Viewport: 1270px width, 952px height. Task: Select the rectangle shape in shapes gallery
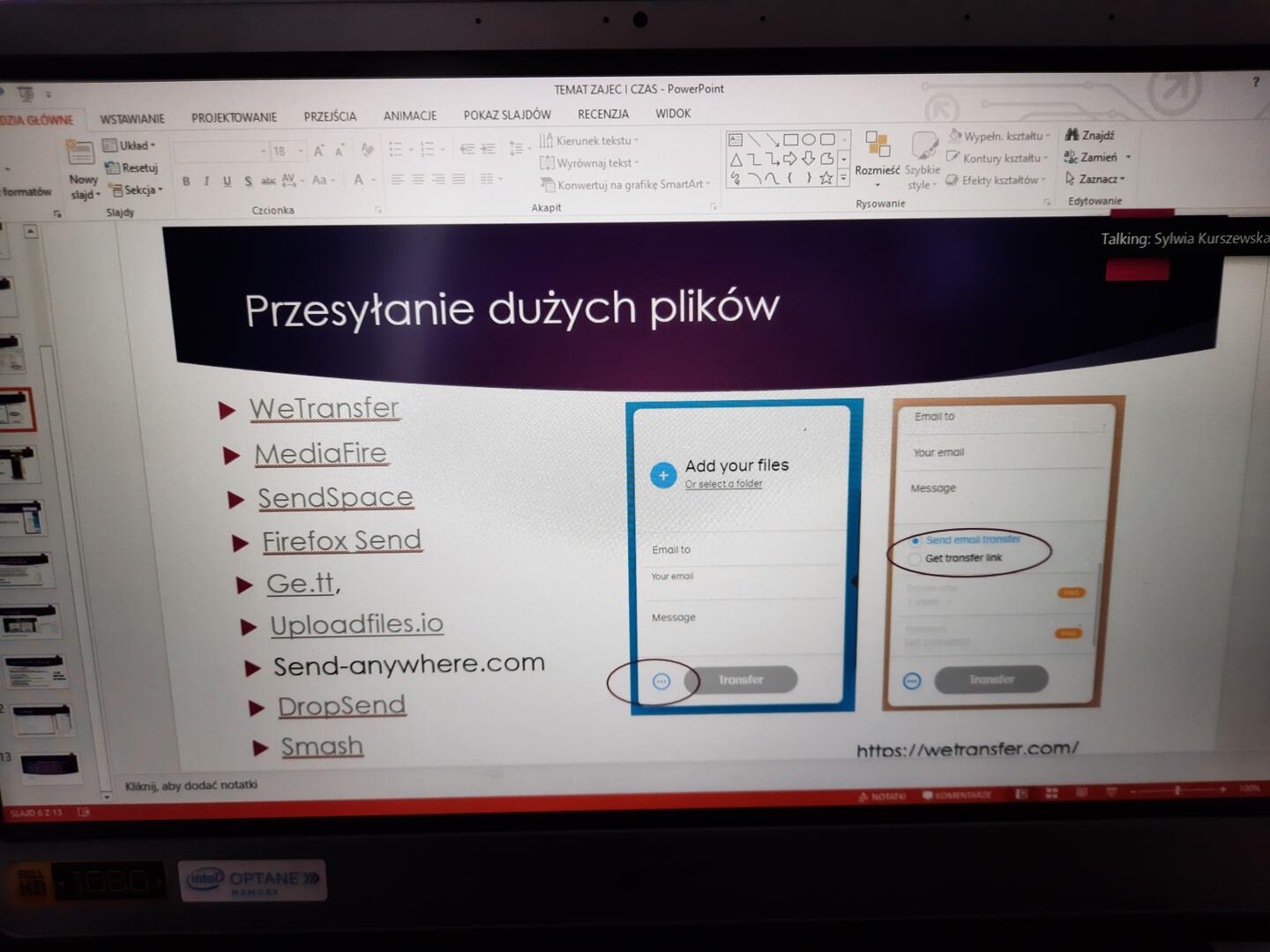pos(790,139)
